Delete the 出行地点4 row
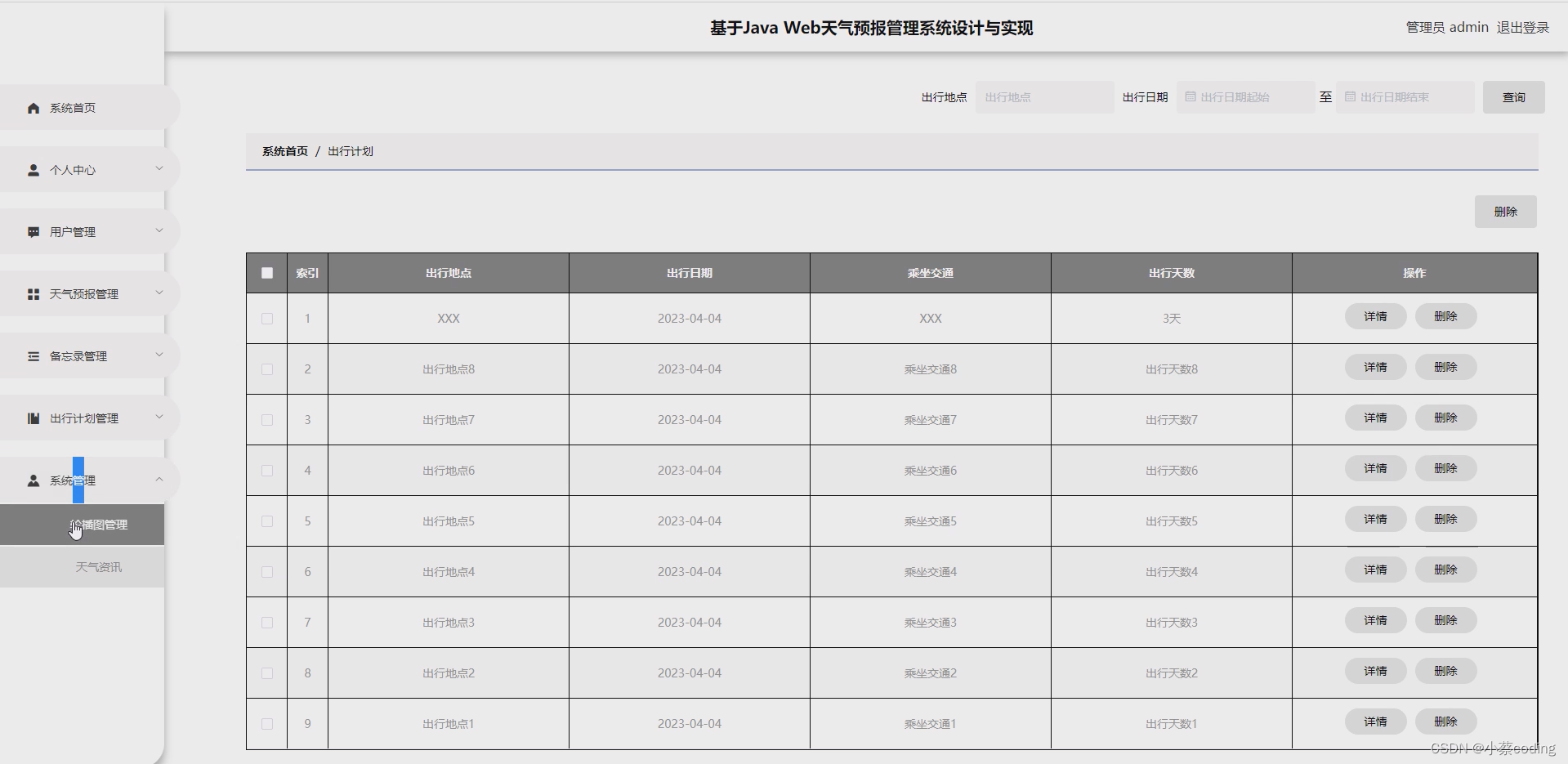 [1445, 570]
